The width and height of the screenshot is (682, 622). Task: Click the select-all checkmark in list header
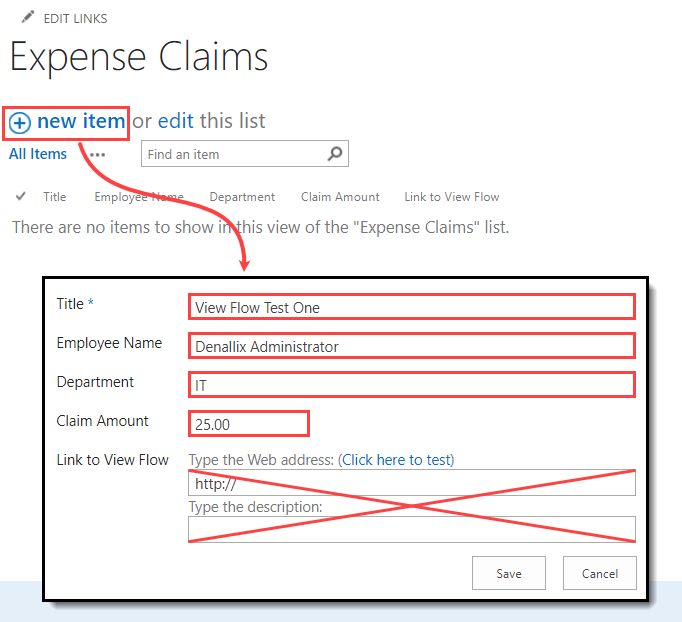coord(21,197)
